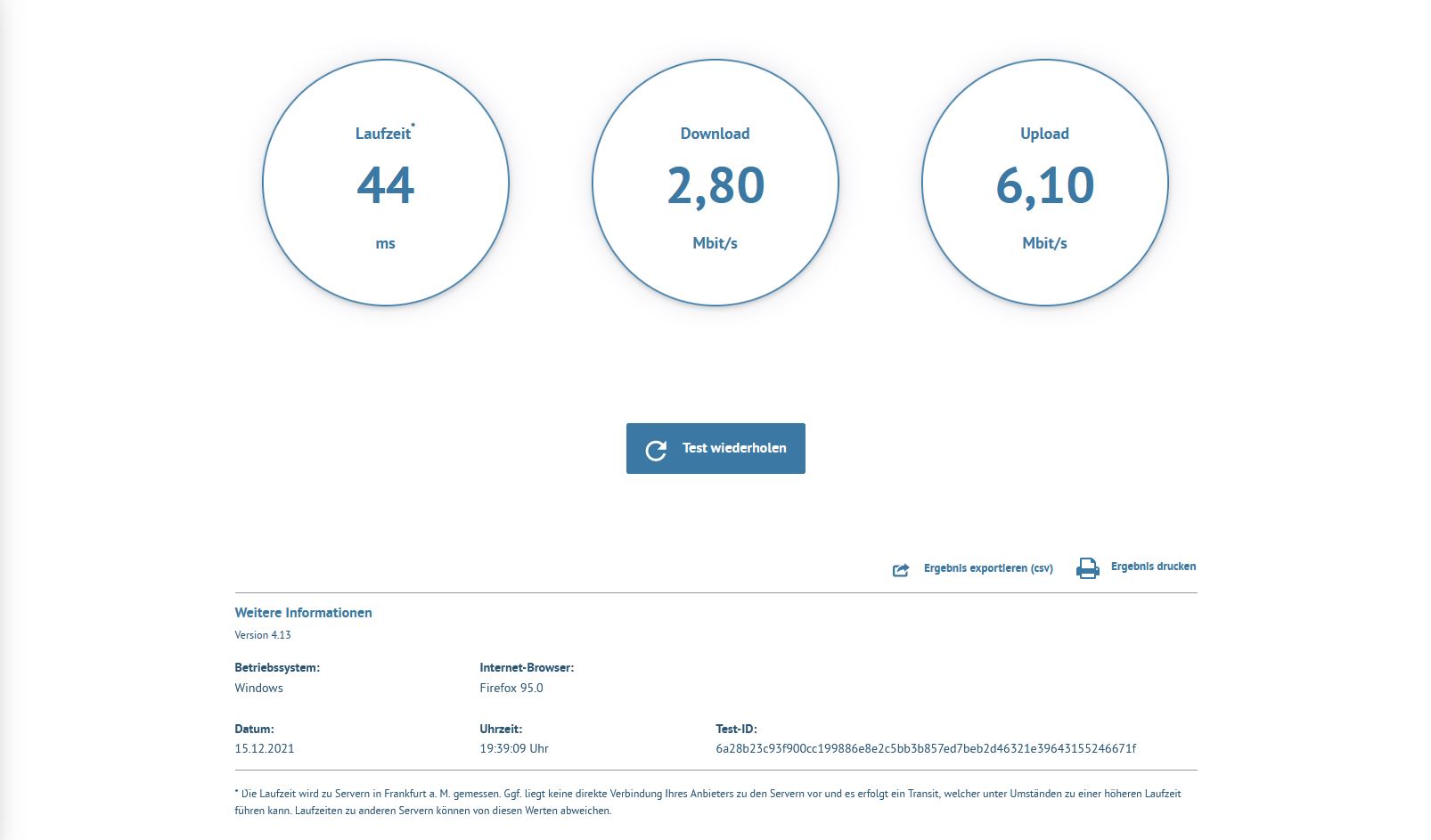Click the time 19:39:09 Uhr

tap(513, 748)
